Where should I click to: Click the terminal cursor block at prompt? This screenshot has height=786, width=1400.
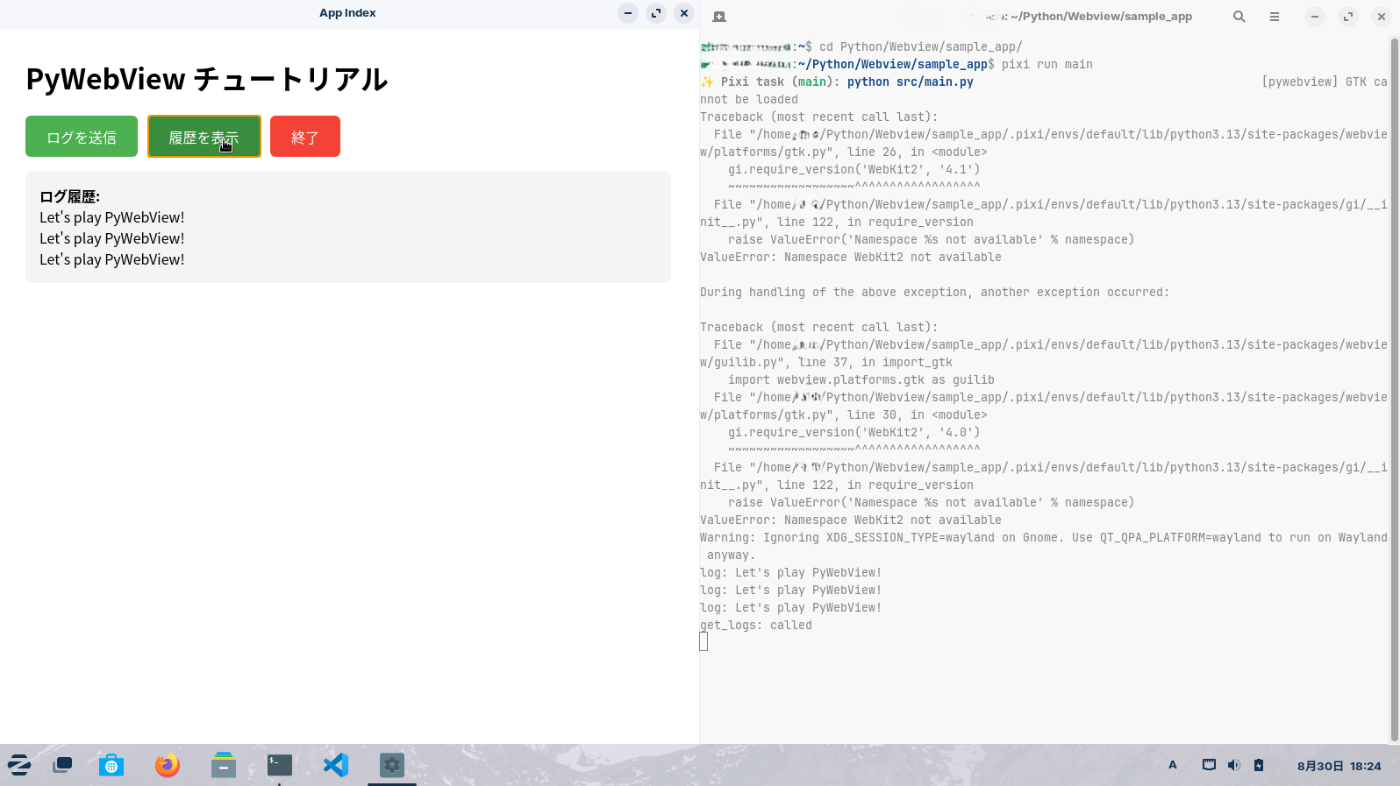pos(704,642)
